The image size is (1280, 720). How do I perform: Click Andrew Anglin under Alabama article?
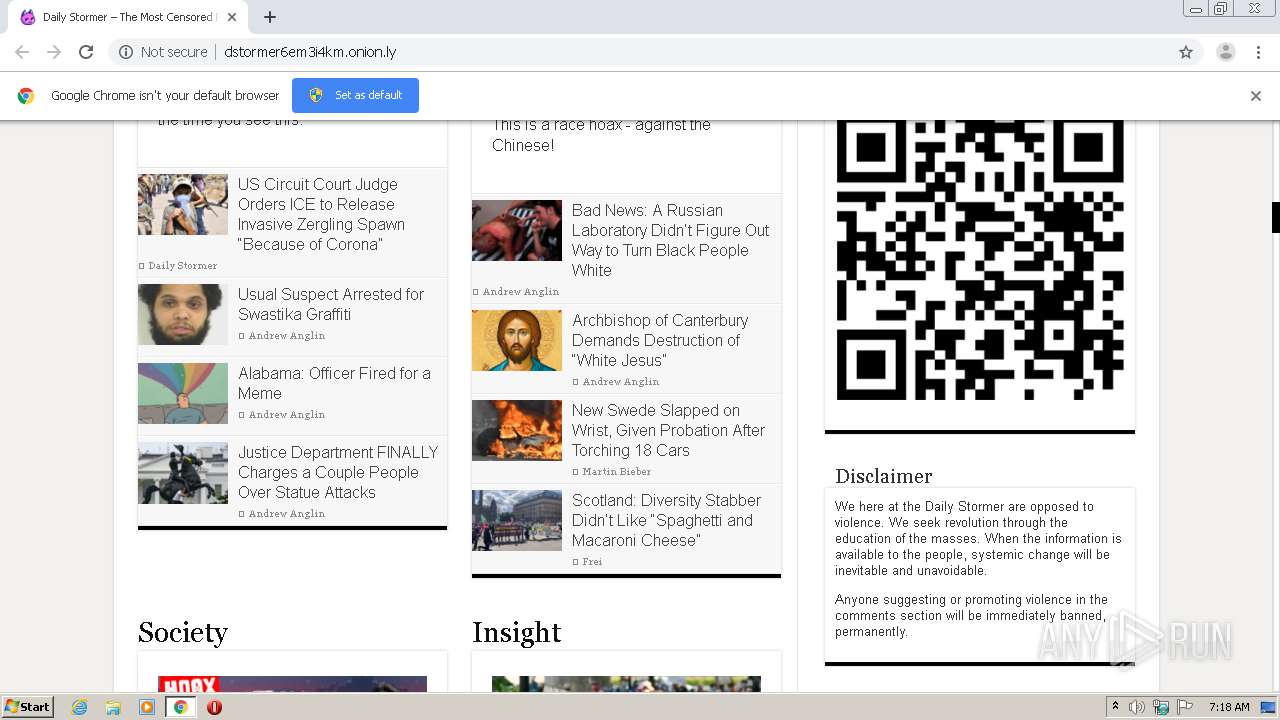click(x=286, y=415)
